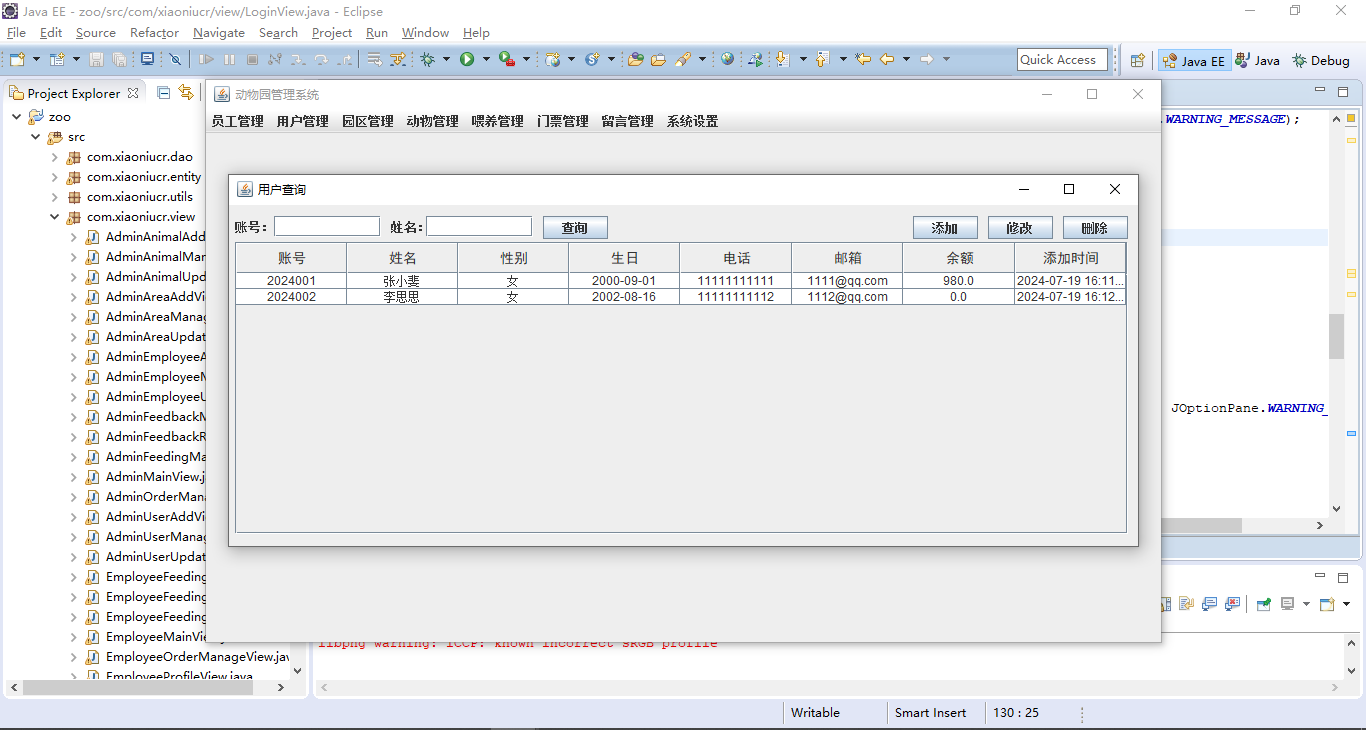Click the 余额 column header

959,258
